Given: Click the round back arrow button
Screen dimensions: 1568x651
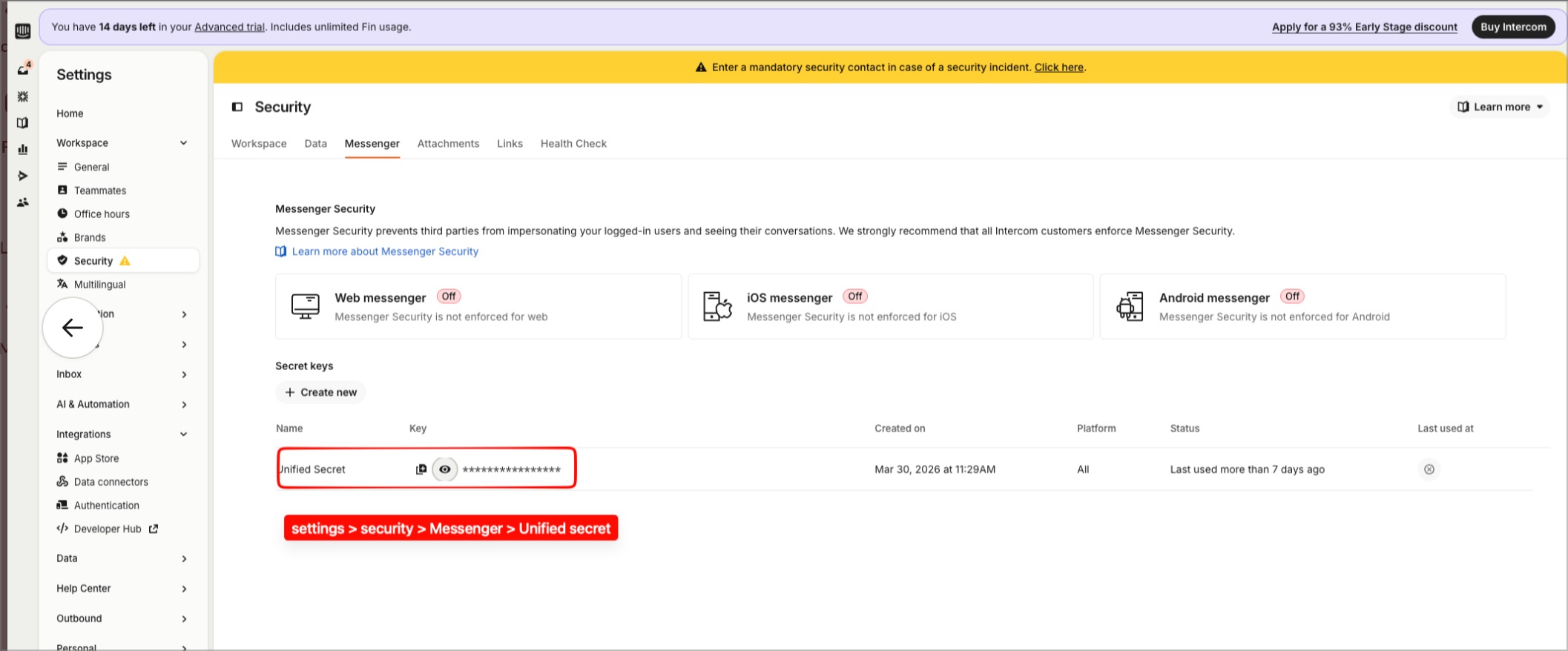Looking at the screenshot, I should [73, 328].
